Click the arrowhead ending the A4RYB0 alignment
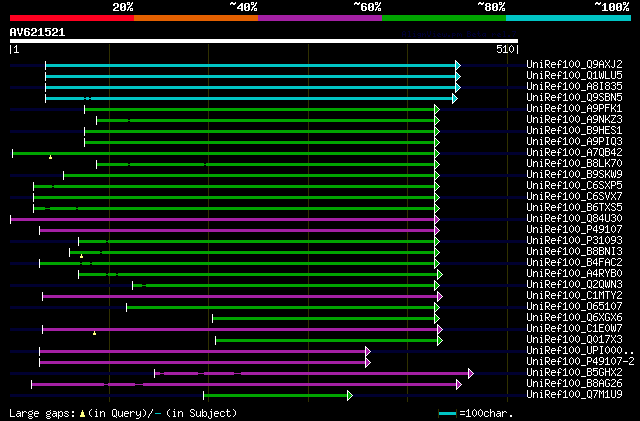Viewport: 640px width, 421px height. (440, 275)
